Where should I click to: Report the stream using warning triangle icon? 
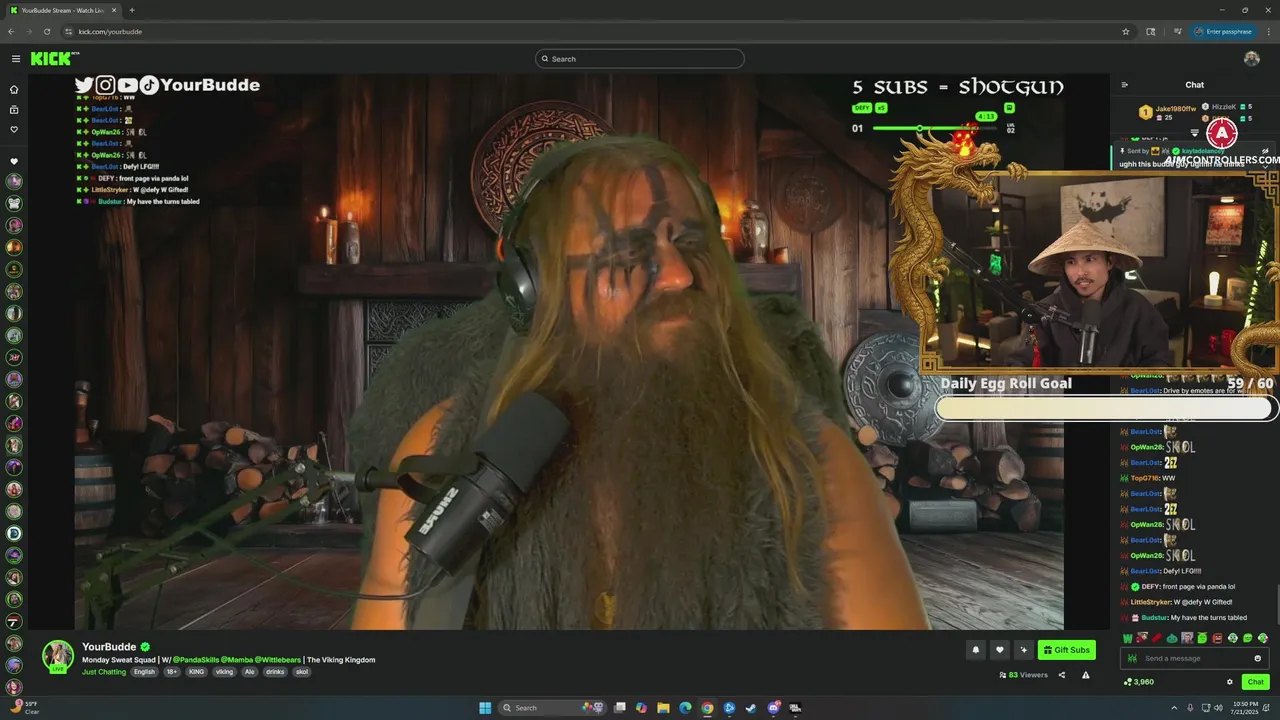click(1085, 675)
